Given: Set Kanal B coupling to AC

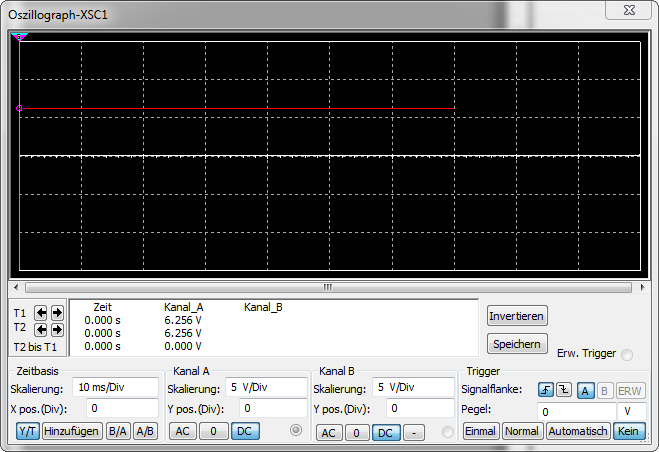Looking at the screenshot, I should (x=329, y=433).
